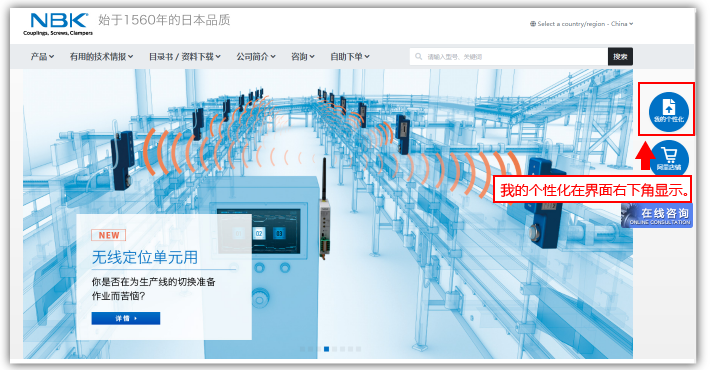
Task: Click the orange NEW badge
Action: tap(109, 235)
